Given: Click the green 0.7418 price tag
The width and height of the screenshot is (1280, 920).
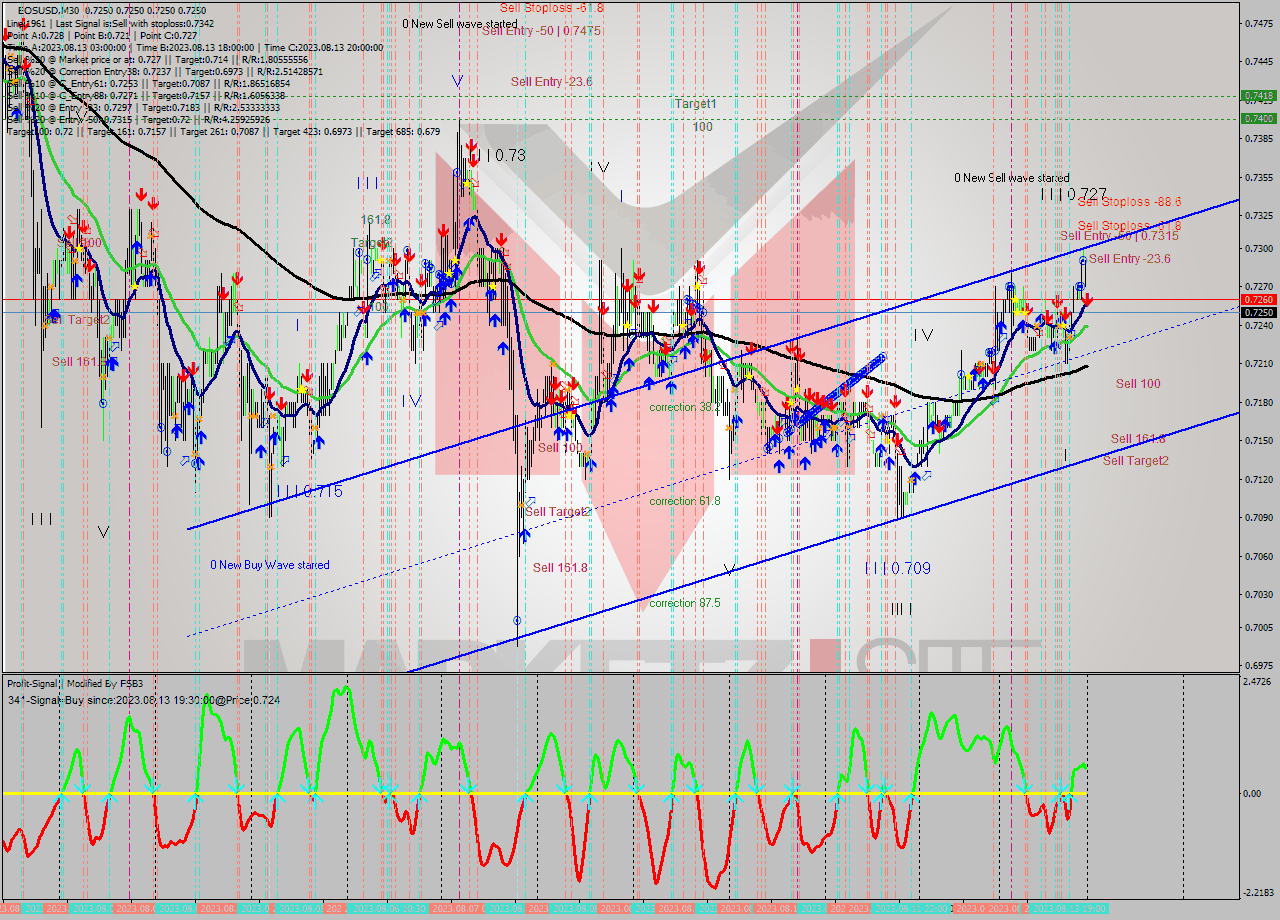Looking at the screenshot, I should tap(1258, 96).
